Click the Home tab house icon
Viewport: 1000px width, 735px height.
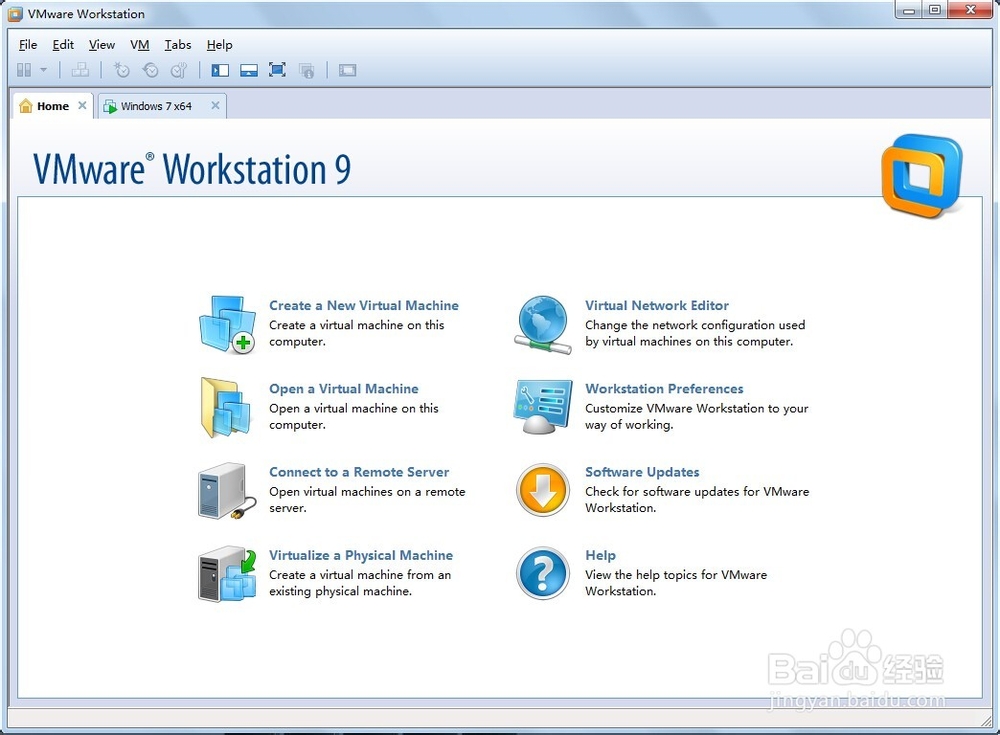(26, 106)
